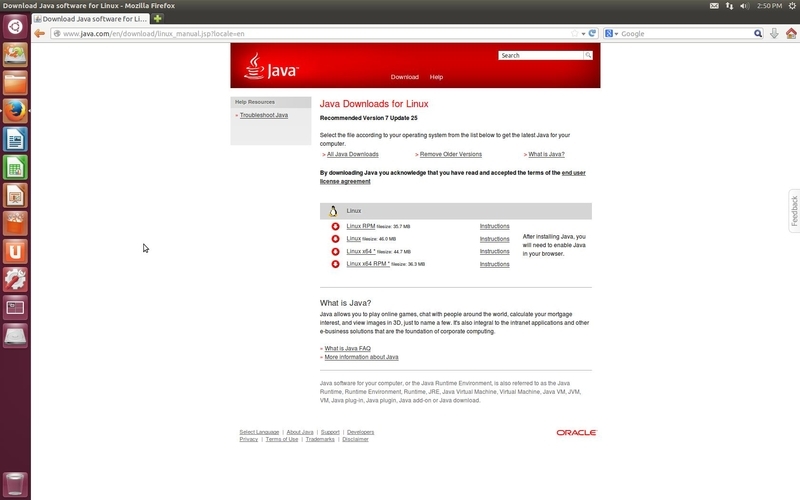Click the Support footer link

[330, 432]
